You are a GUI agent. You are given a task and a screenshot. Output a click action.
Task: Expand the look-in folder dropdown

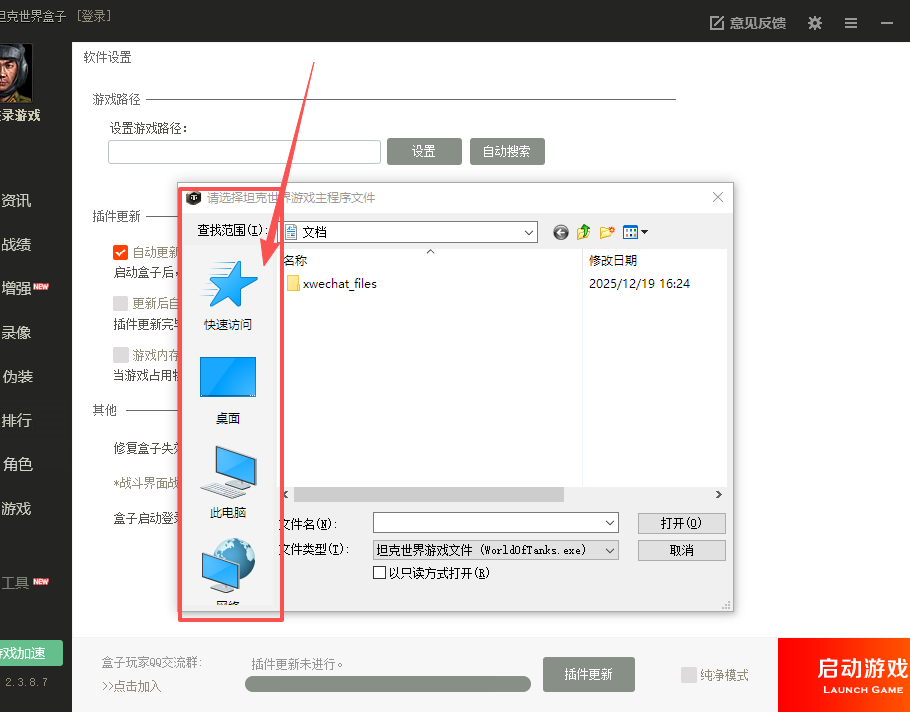[x=529, y=232]
